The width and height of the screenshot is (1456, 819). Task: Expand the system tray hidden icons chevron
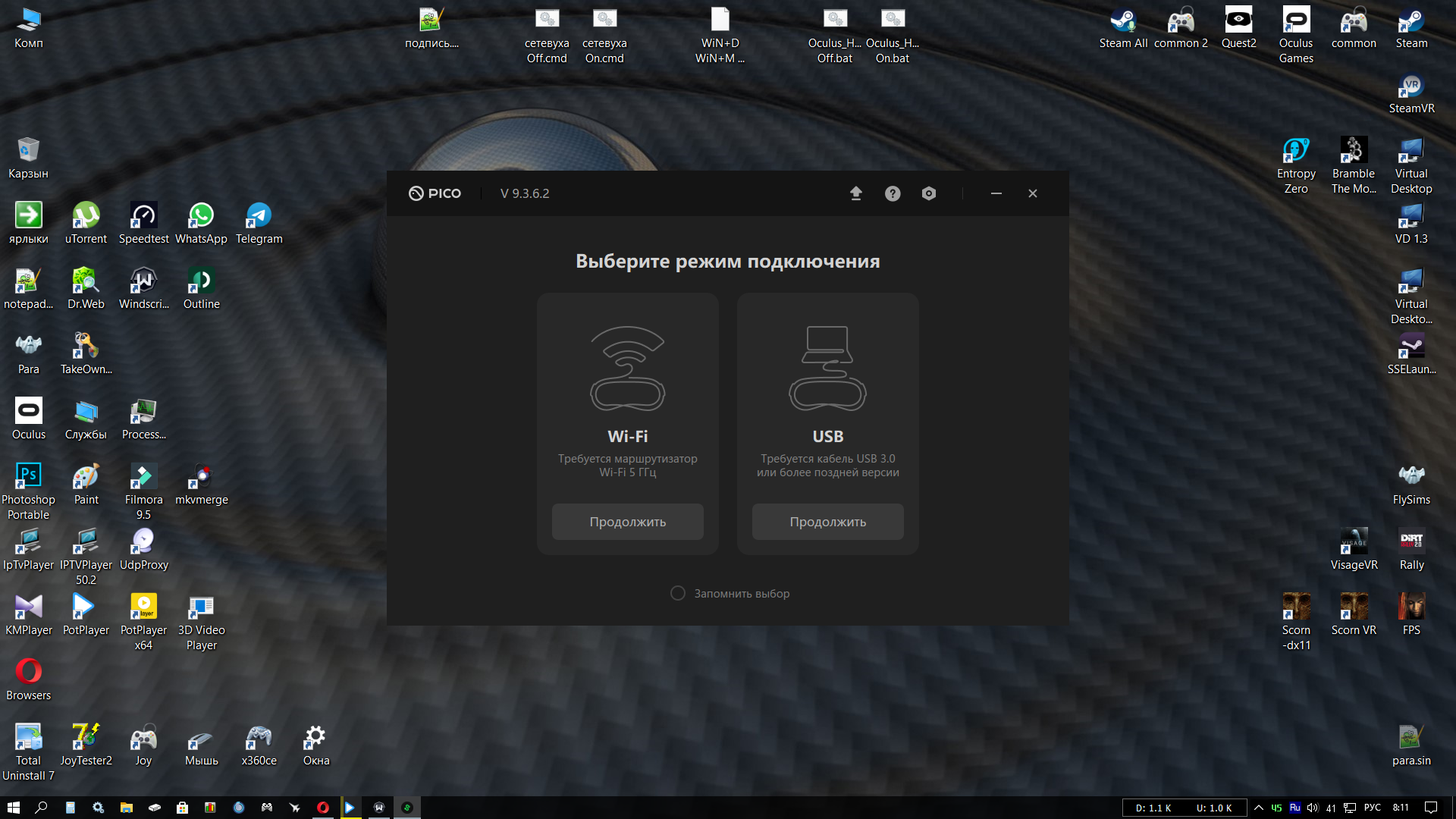[1258, 808]
